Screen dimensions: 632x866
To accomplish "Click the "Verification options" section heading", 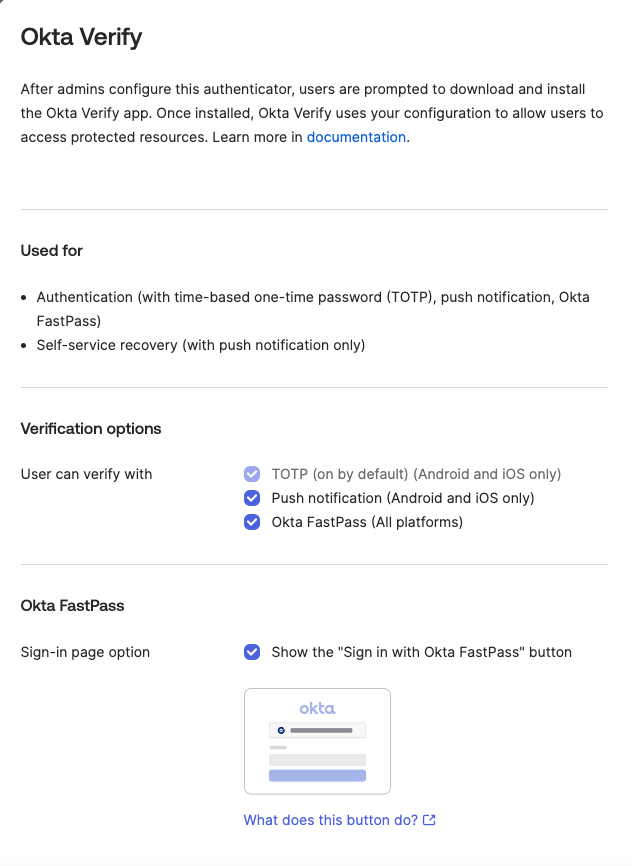I will [91, 429].
